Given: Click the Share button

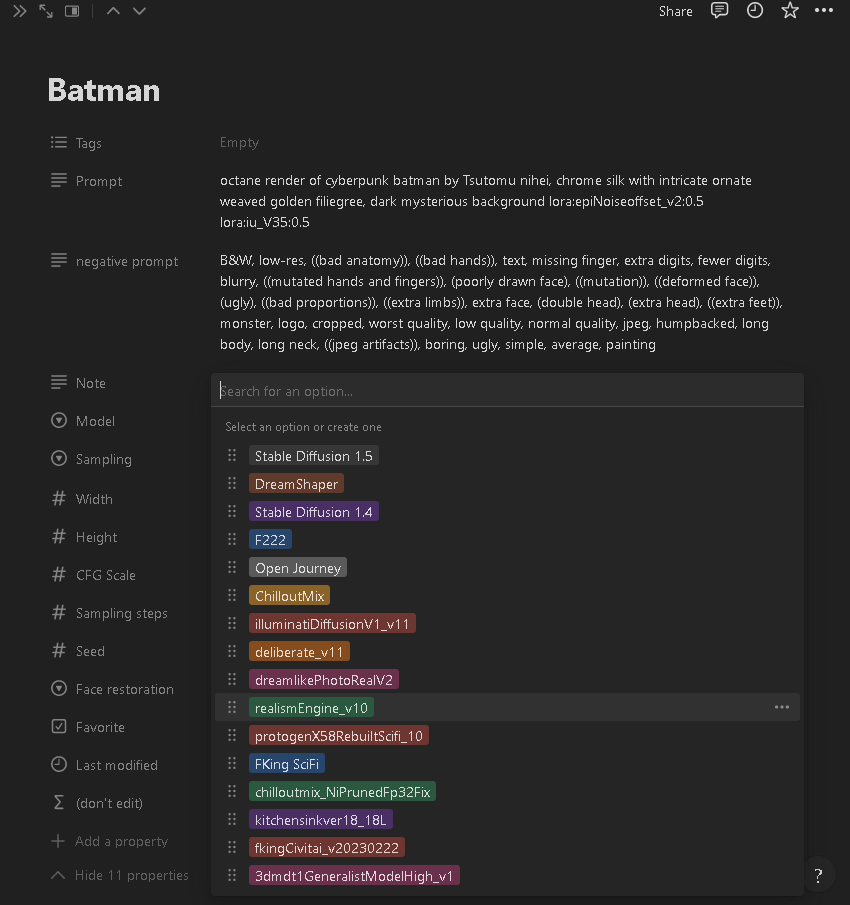Looking at the screenshot, I should (676, 11).
